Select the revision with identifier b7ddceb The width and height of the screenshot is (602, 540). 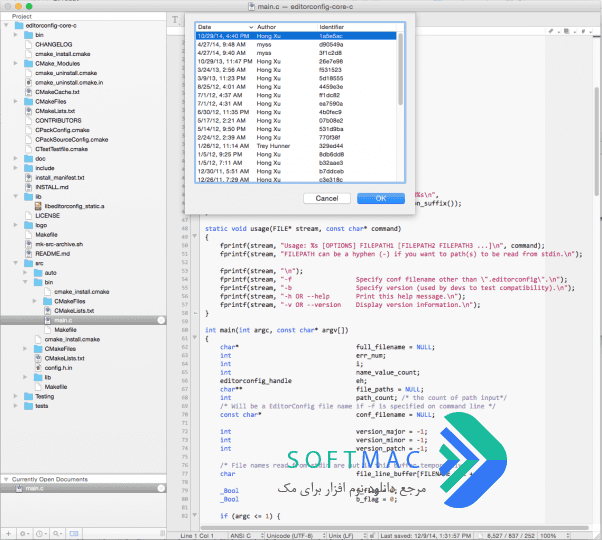pyautogui.click(x=296, y=171)
